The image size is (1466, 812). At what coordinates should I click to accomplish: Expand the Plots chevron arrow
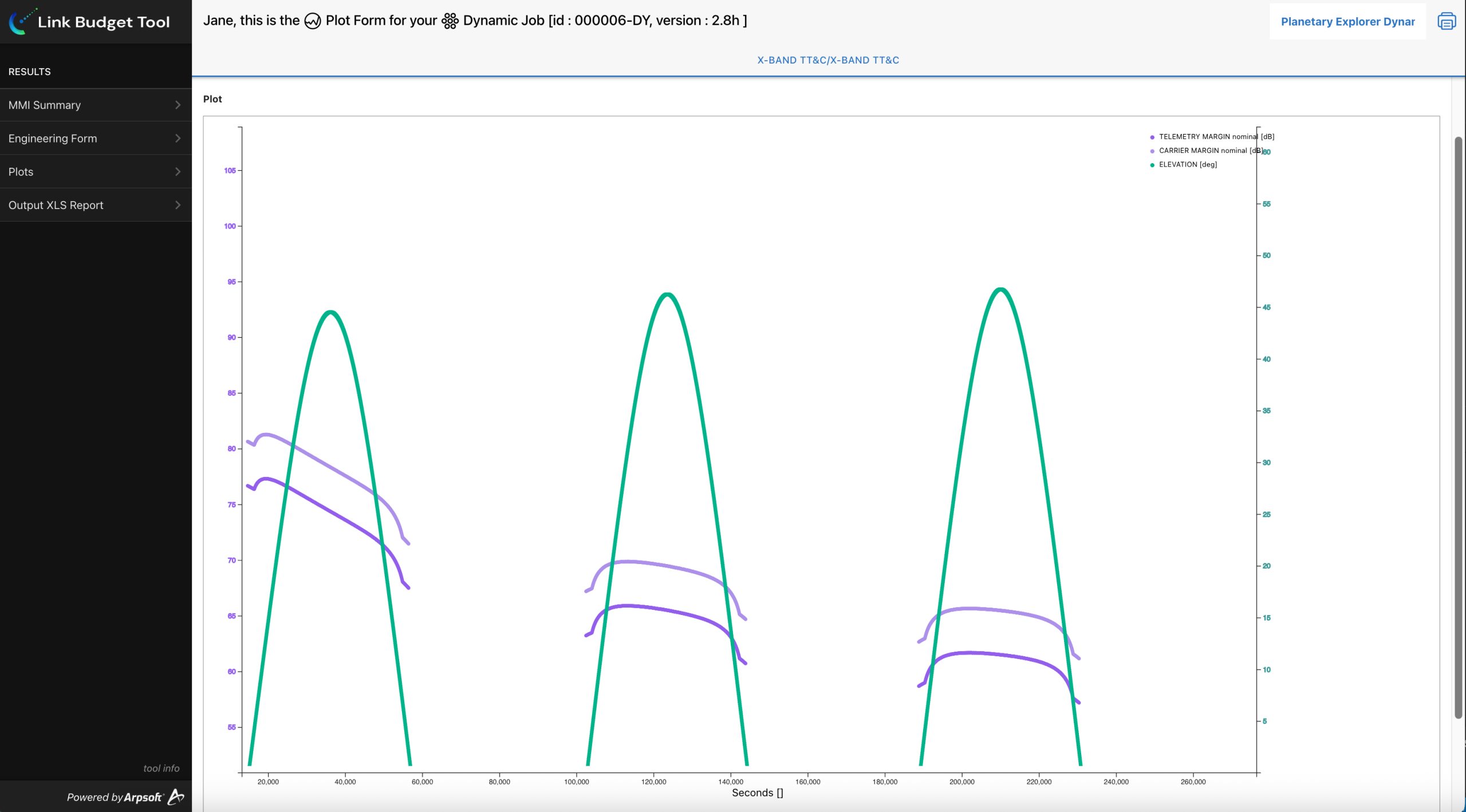tap(178, 172)
